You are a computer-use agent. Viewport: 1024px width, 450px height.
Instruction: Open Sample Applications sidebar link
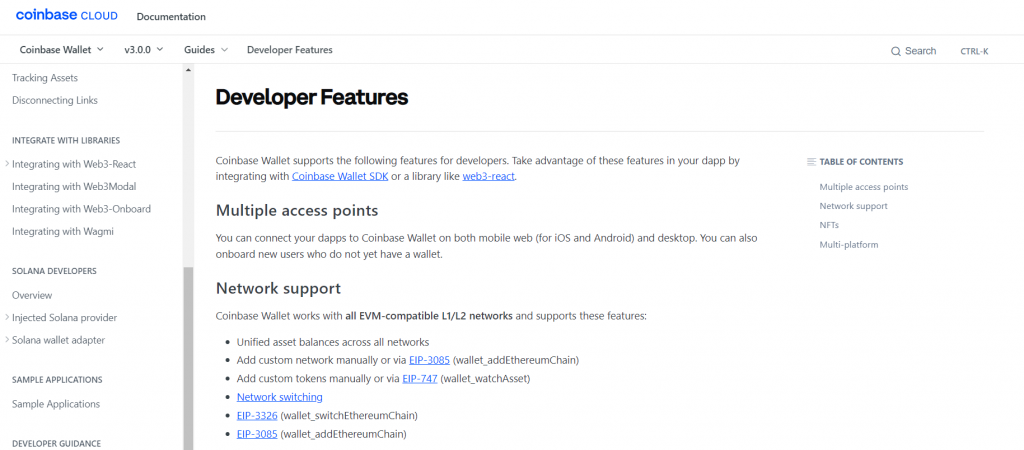coord(56,404)
